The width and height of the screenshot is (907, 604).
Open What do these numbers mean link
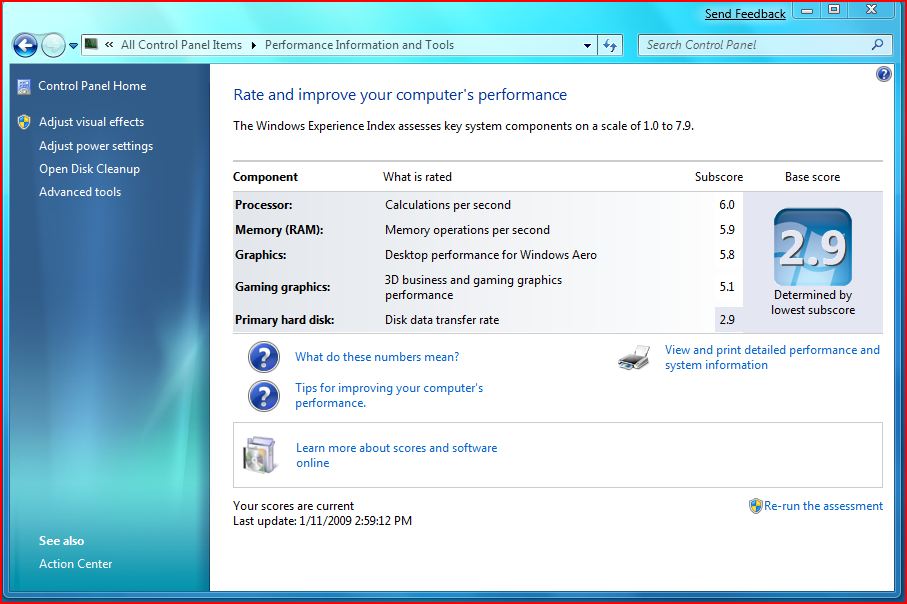coord(377,357)
